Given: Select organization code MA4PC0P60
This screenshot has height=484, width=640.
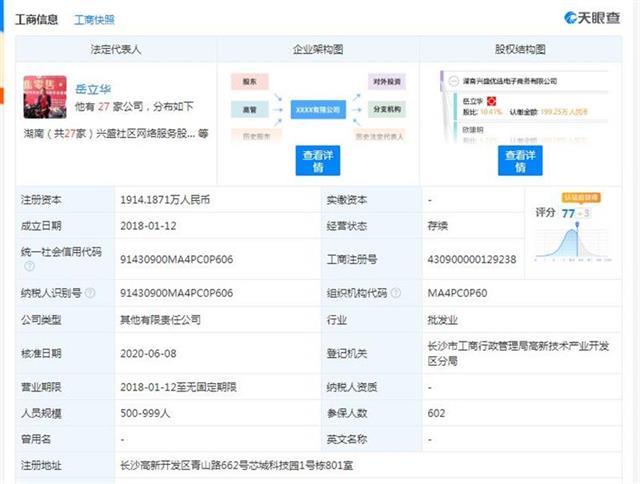Looking at the screenshot, I should tap(457, 293).
